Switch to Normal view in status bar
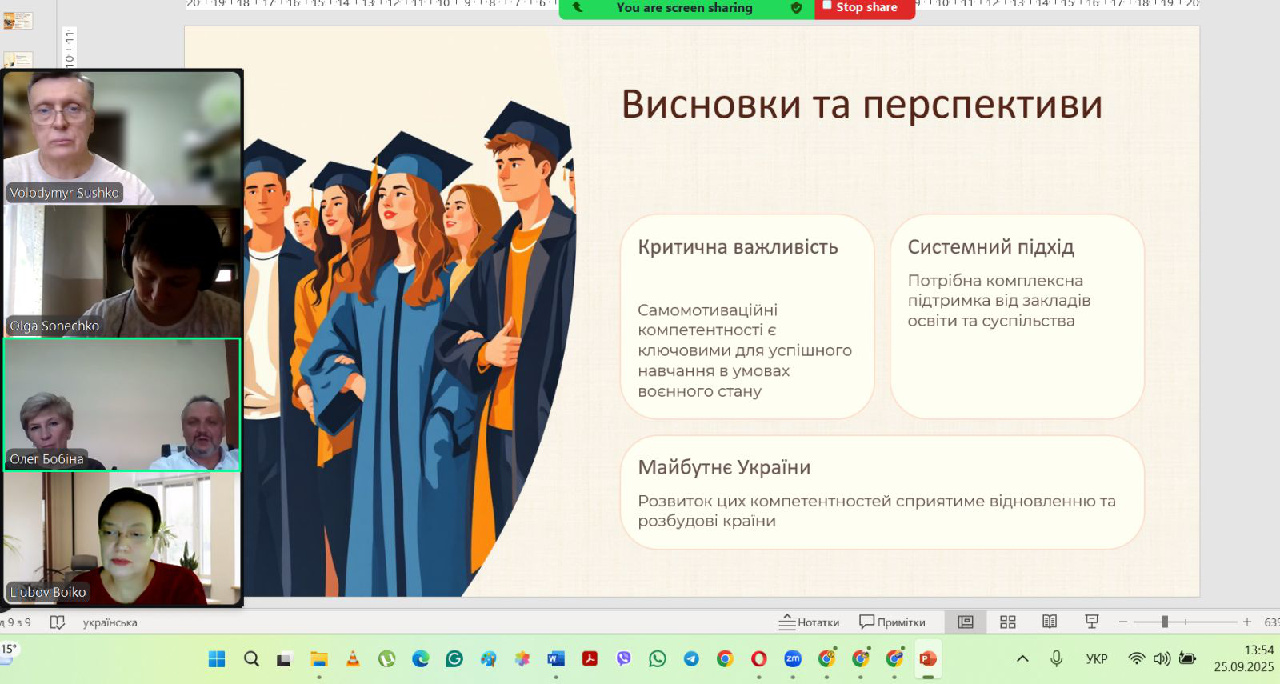 tap(965, 622)
